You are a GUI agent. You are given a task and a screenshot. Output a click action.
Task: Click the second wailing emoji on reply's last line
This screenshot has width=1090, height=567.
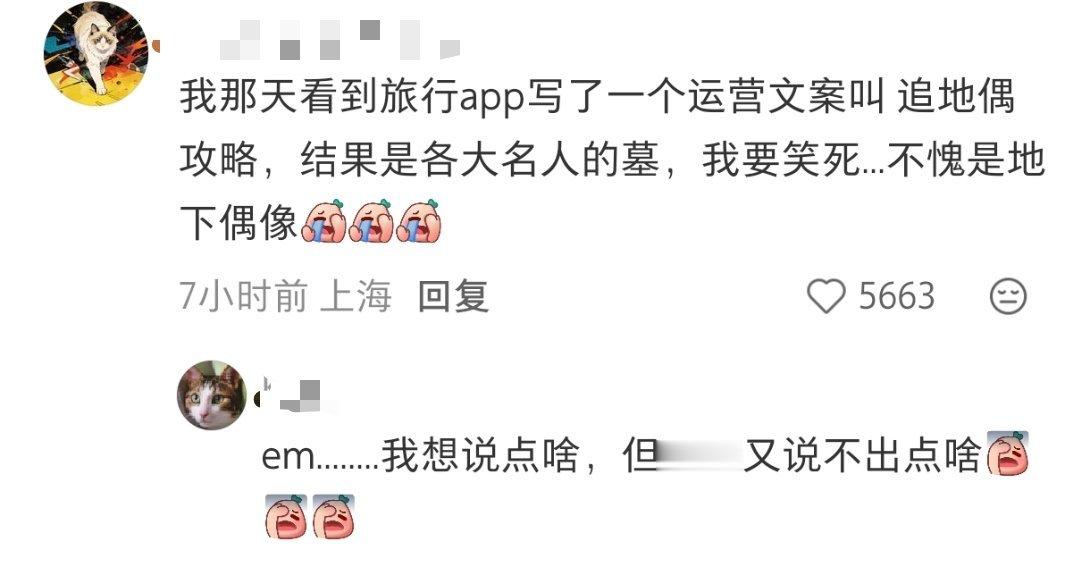(334, 516)
